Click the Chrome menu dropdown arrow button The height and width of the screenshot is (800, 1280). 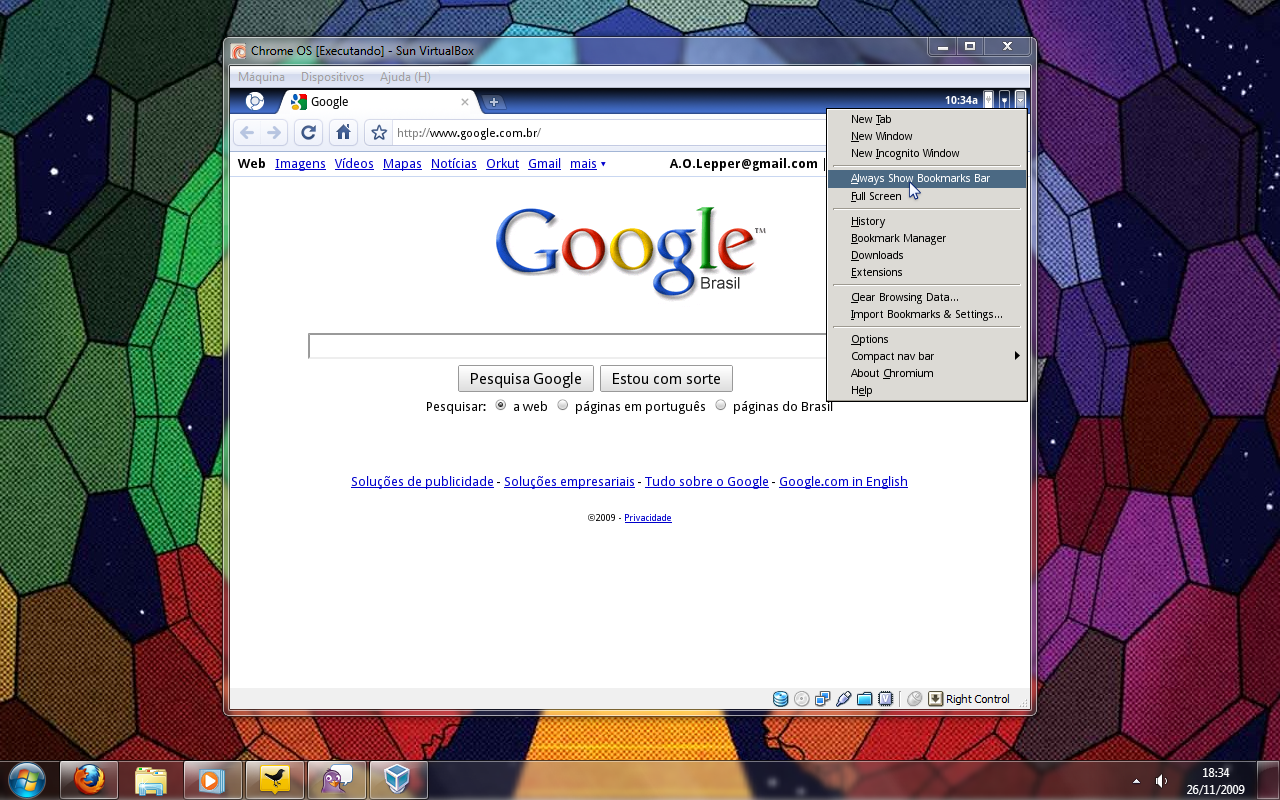[x=1020, y=100]
